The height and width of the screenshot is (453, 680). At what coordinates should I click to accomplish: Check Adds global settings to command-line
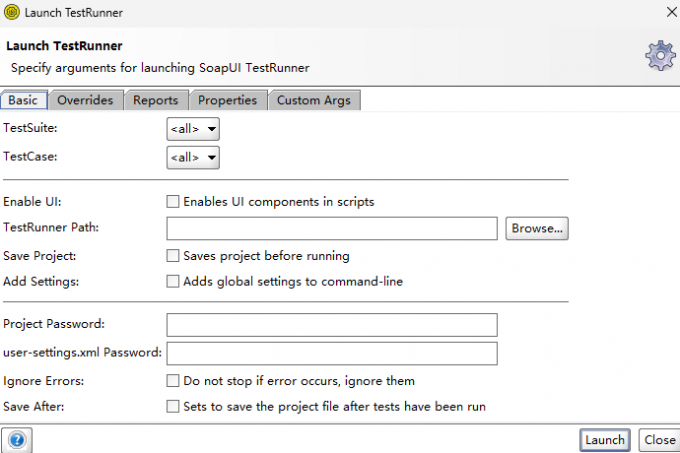coord(173,281)
